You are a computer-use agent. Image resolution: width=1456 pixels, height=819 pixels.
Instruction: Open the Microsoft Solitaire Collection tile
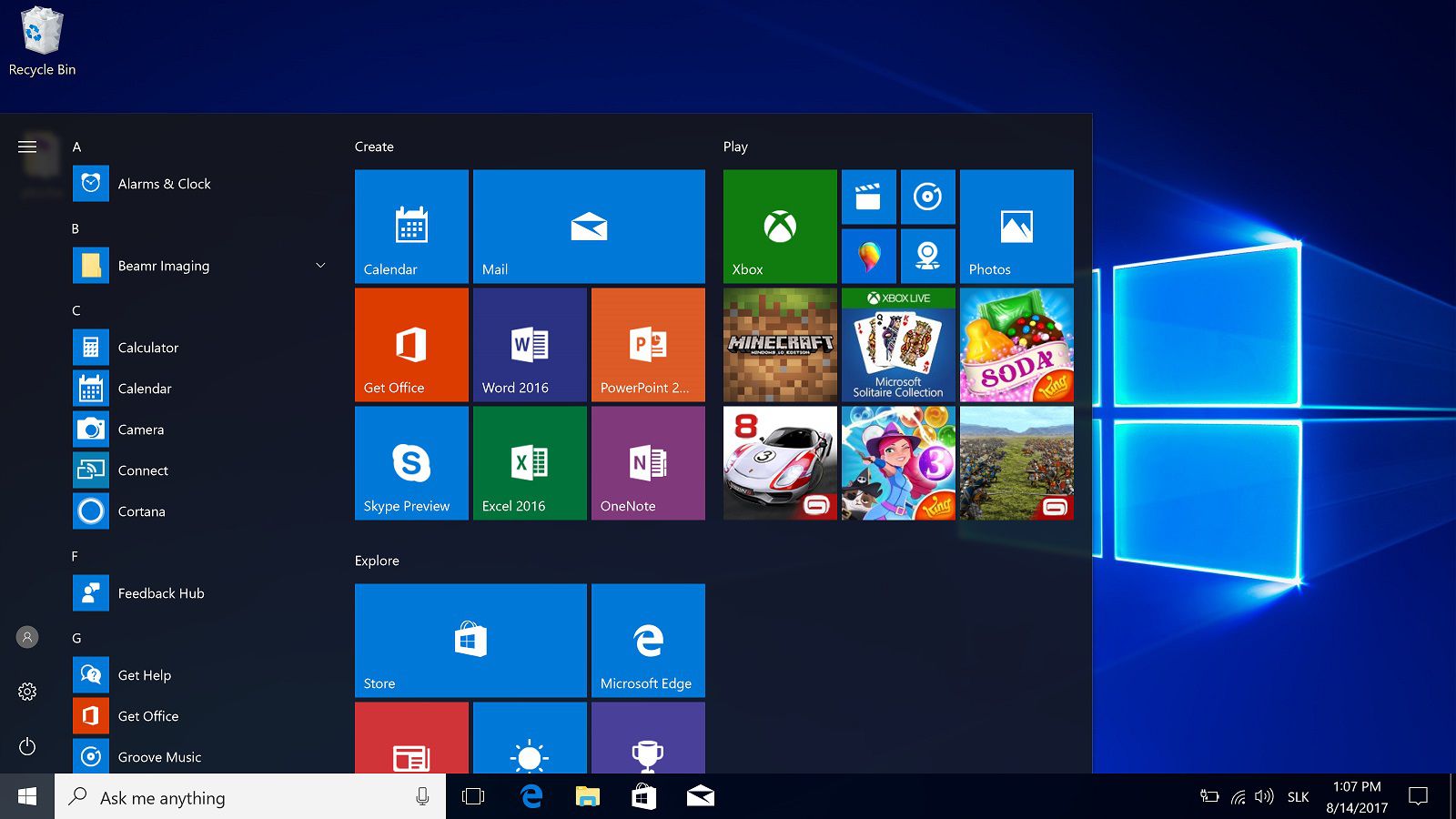click(x=898, y=345)
